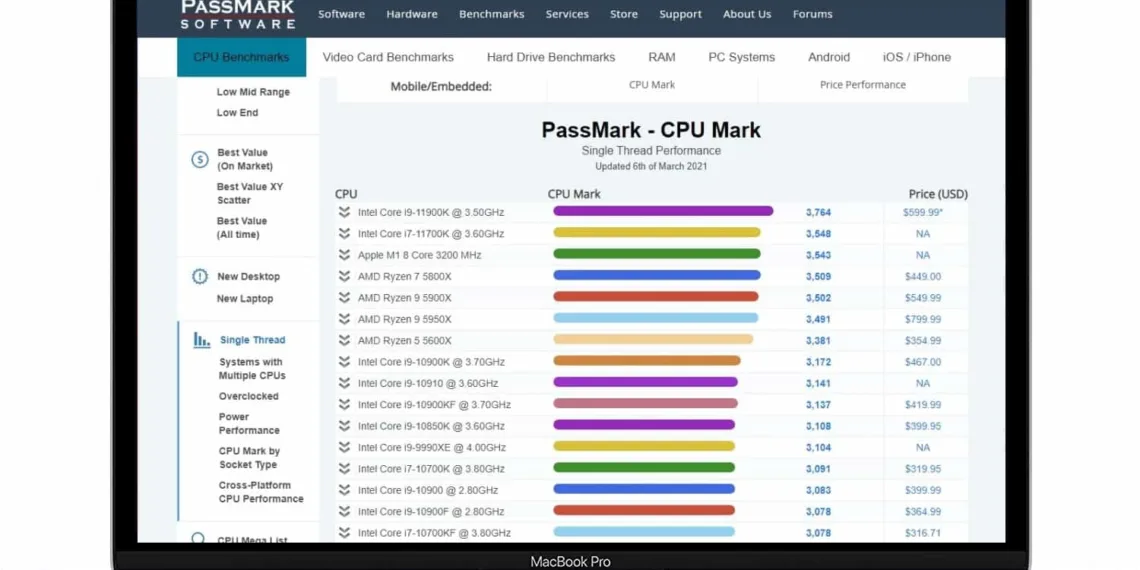Click the Best Value dollar sign icon
This screenshot has width=1140, height=570.
point(200,159)
